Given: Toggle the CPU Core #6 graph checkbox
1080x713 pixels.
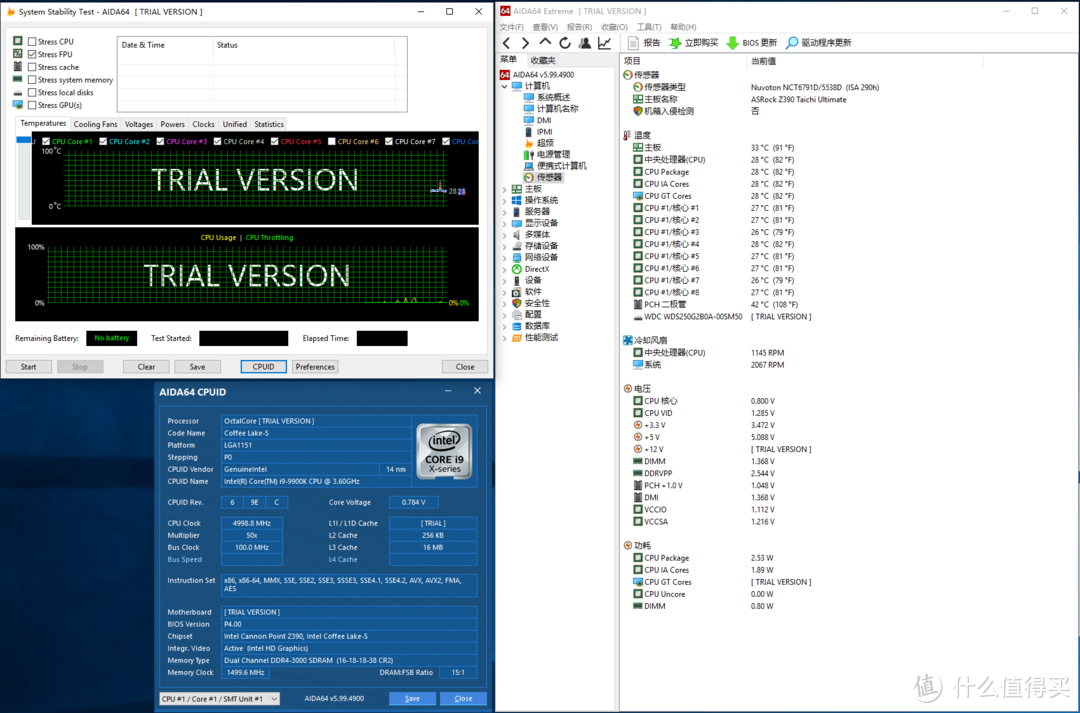Looking at the screenshot, I should (x=332, y=141).
